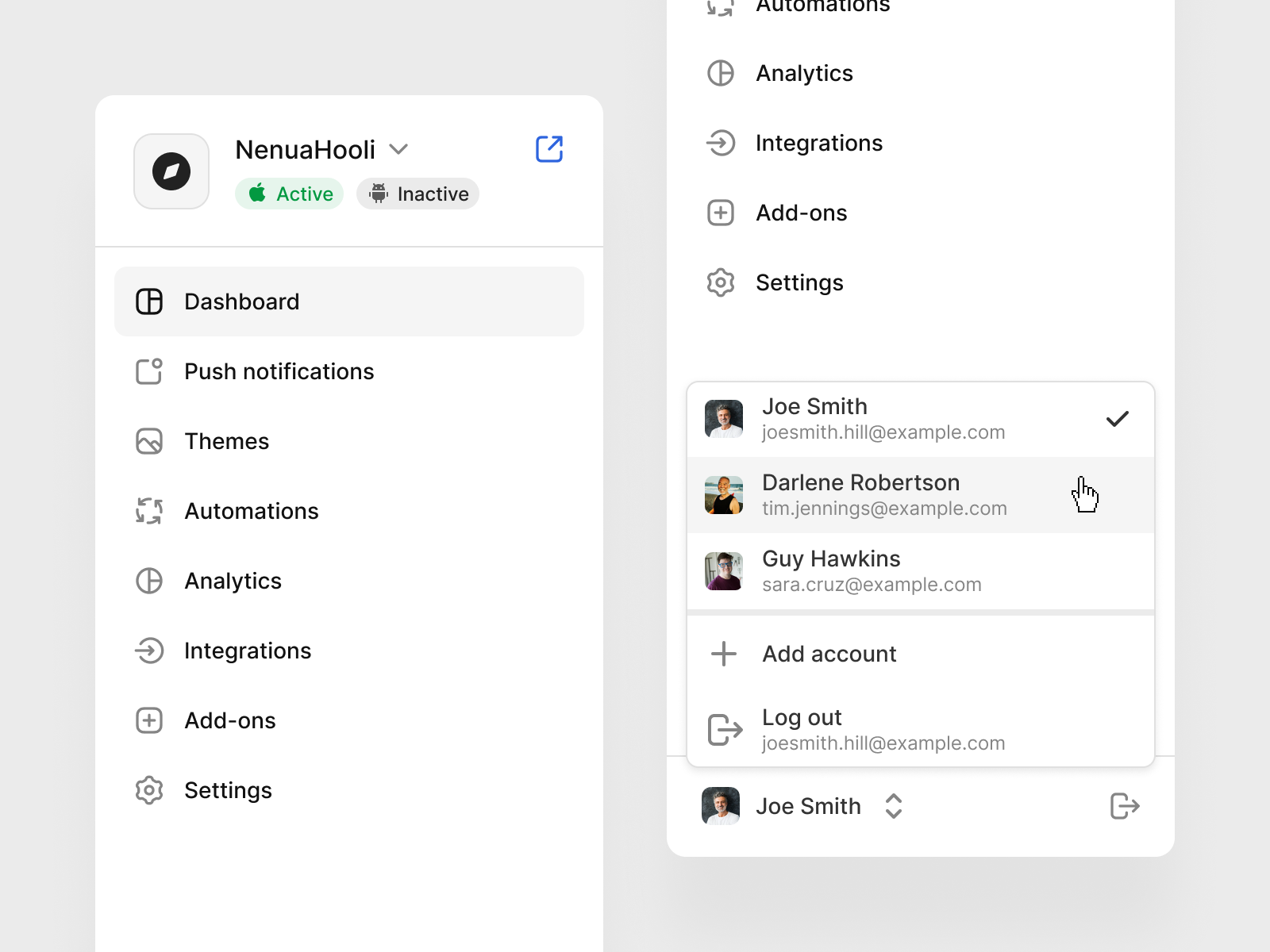Click the Automations icon
The height and width of the screenshot is (952, 1270).
click(x=149, y=511)
